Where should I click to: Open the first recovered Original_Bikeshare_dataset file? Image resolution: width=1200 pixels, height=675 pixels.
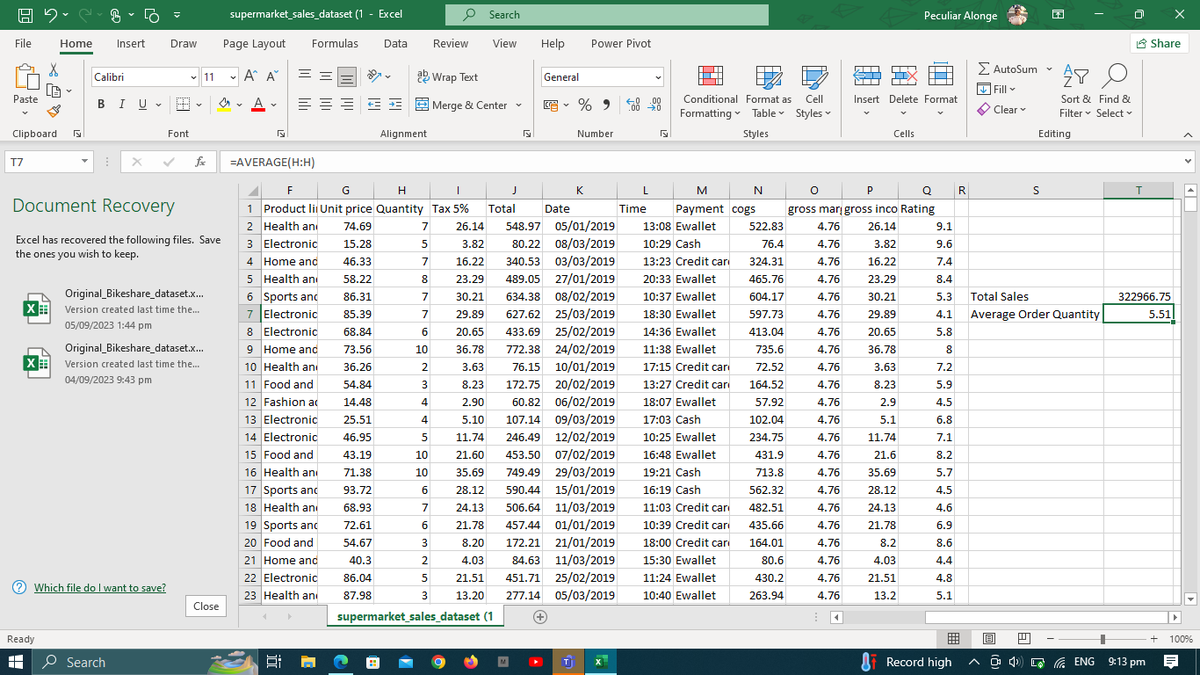(118, 309)
